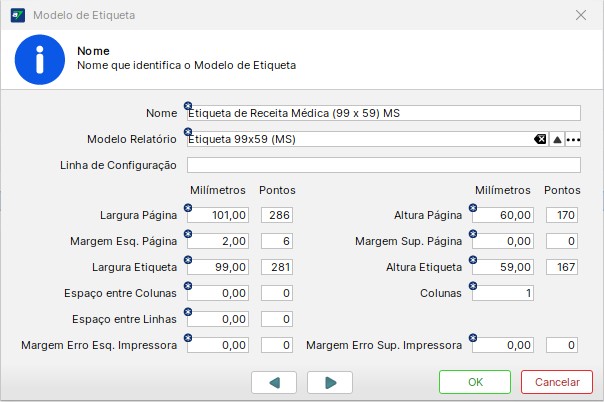The image size is (604, 402).
Task: Click required marker beside Largura Página
Action: click(x=188, y=208)
